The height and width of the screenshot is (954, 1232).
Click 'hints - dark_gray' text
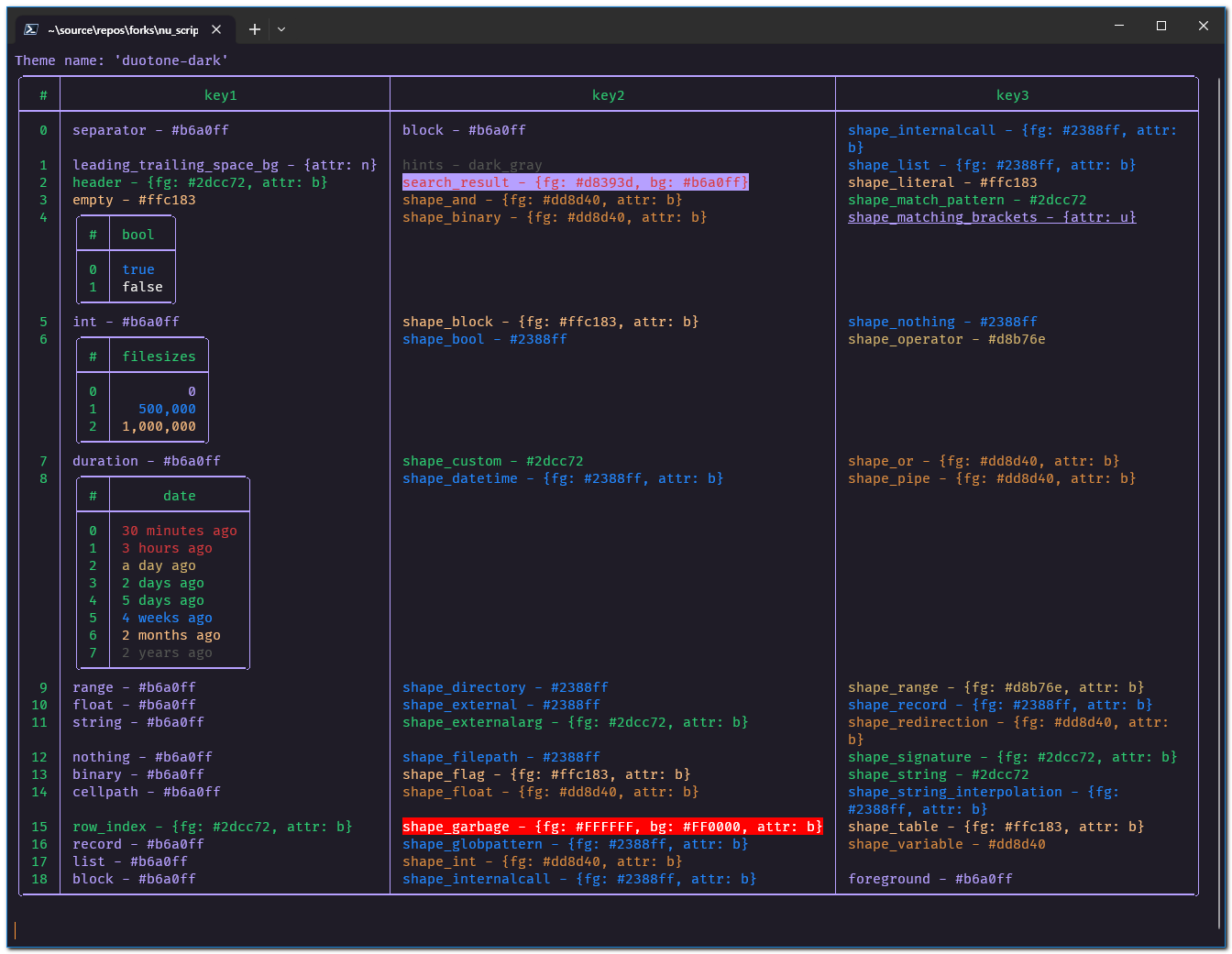[473, 165]
